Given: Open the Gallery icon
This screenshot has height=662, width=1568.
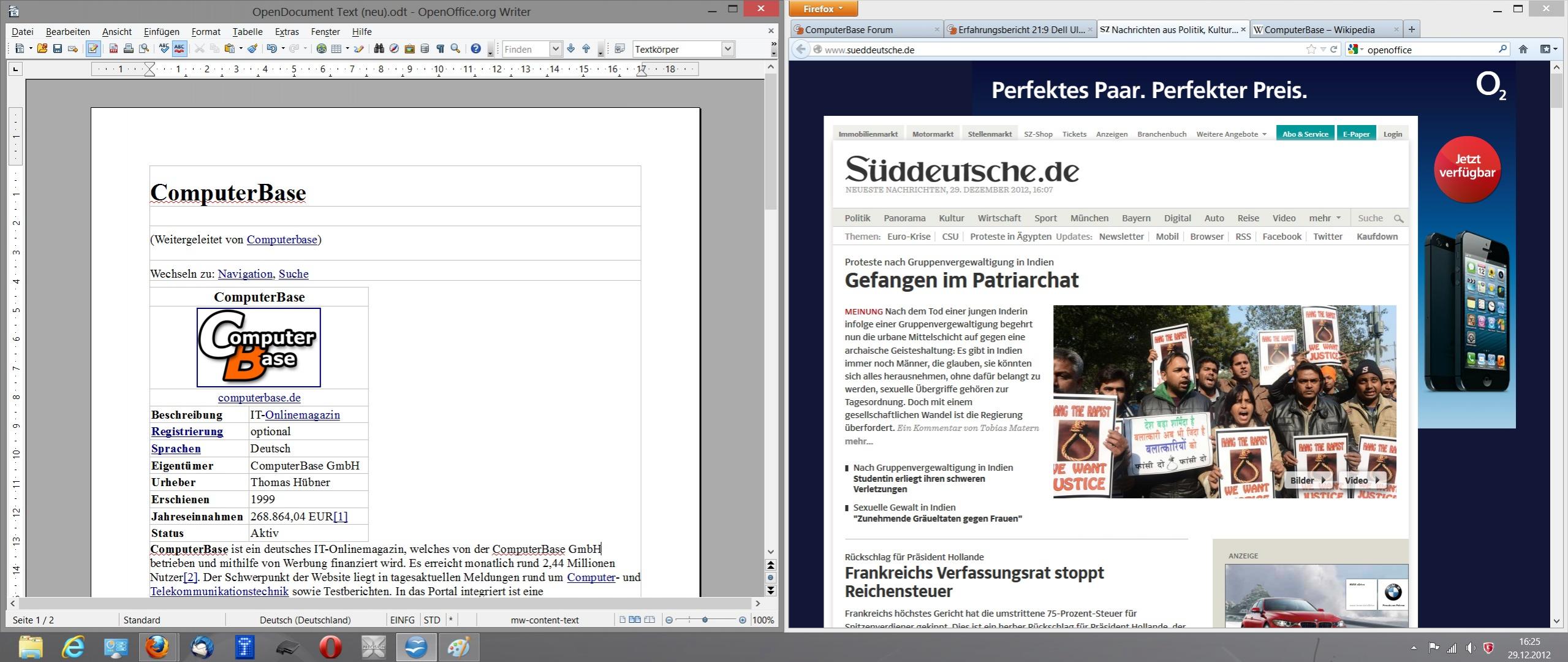Looking at the screenshot, I should (409, 49).
